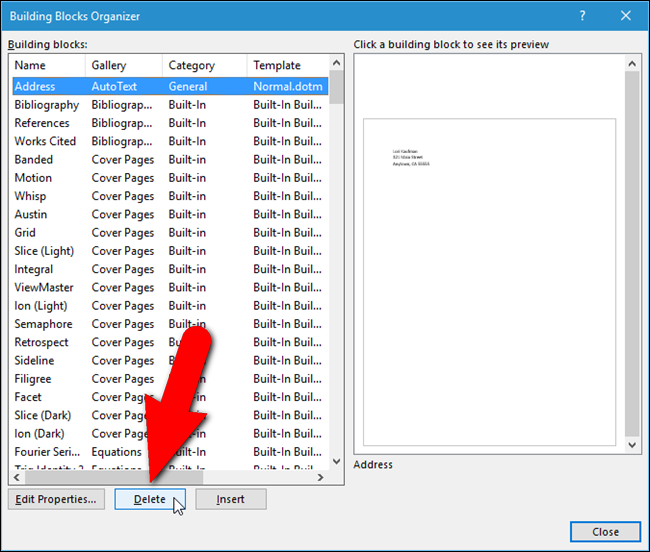
Task: Sort list by the Category column header
Action: pos(205,65)
